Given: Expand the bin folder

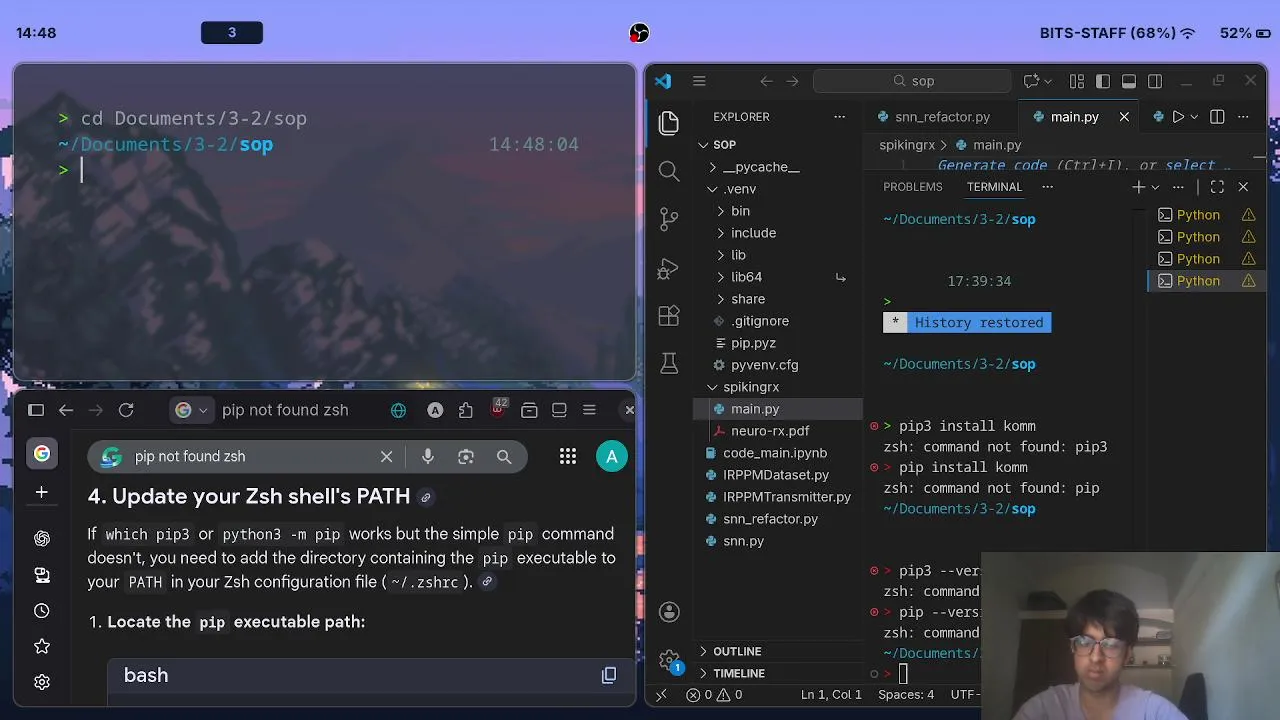Looking at the screenshot, I should (739, 211).
